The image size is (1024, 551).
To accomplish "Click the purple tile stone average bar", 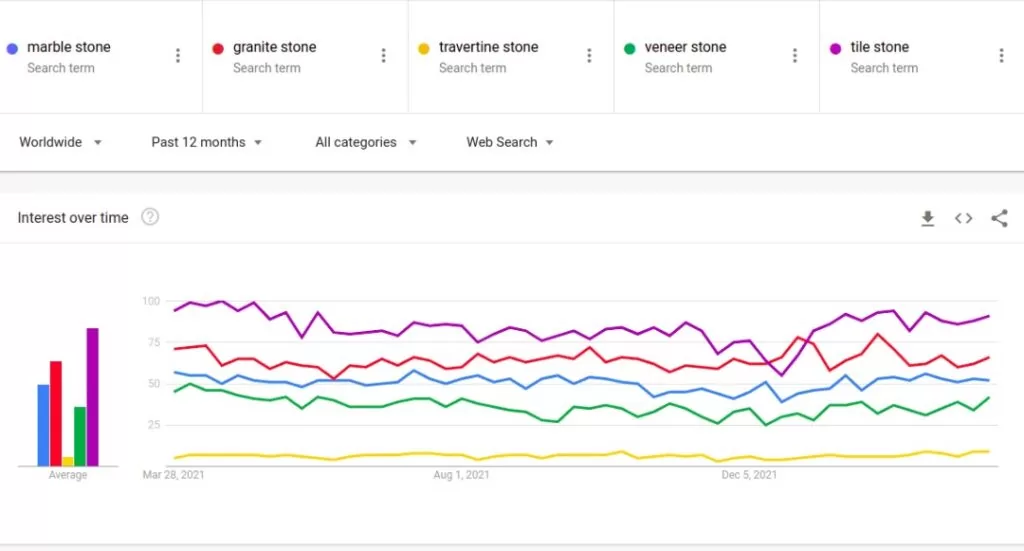I will [x=92, y=397].
